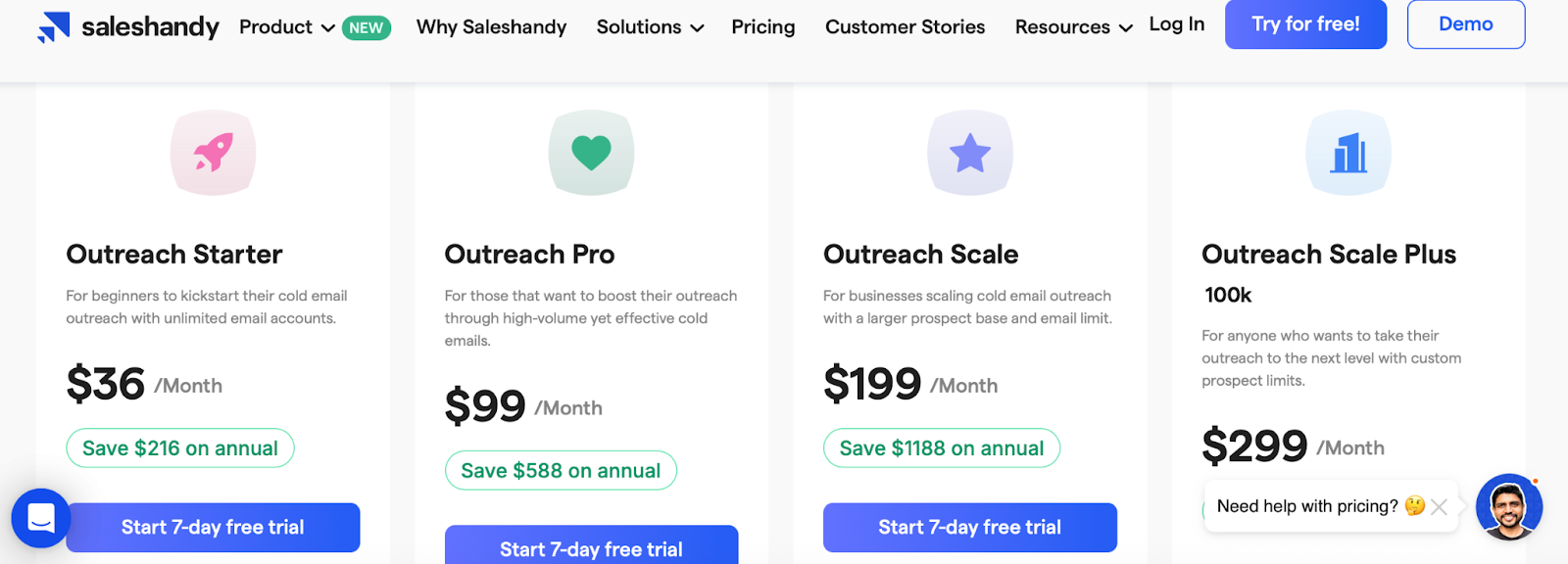Click the bar chart icon above Outreach Scale Plus
1568x564 pixels.
[1348, 153]
